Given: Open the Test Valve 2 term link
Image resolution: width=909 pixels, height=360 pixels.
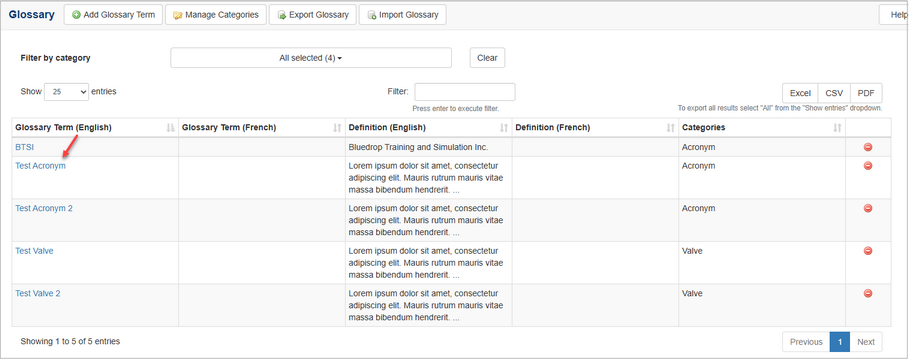Looking at the screenshot, I should (x=38, y=293).
